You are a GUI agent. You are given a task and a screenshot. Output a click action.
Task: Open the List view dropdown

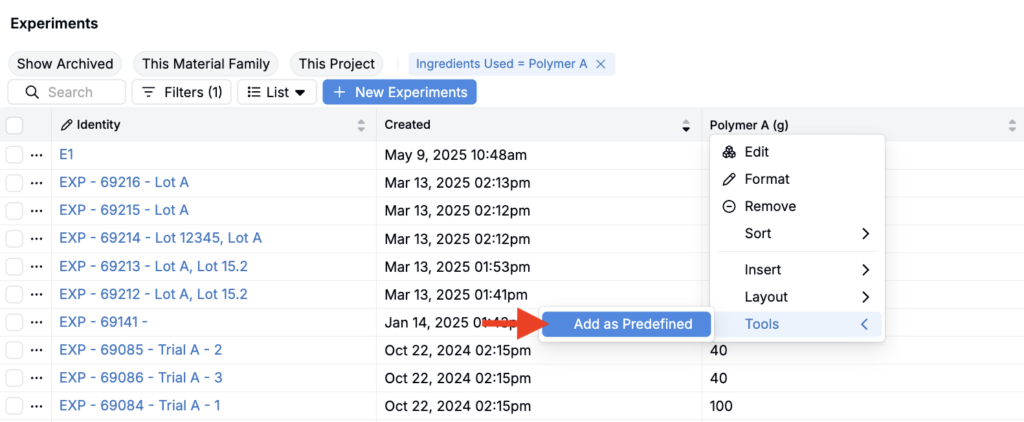277,92
